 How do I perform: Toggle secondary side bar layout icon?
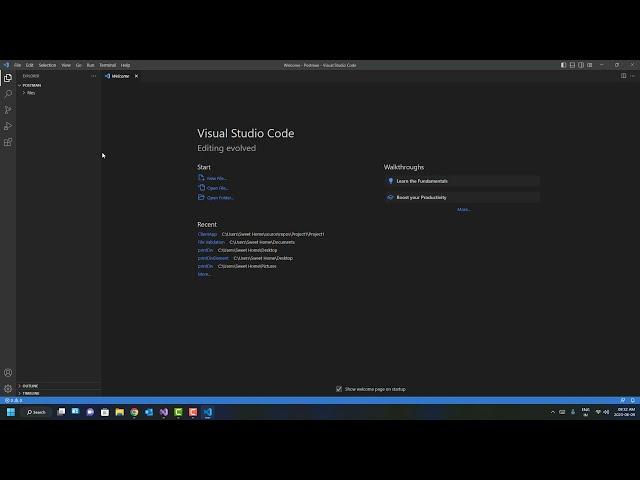(x=581, y=65)
